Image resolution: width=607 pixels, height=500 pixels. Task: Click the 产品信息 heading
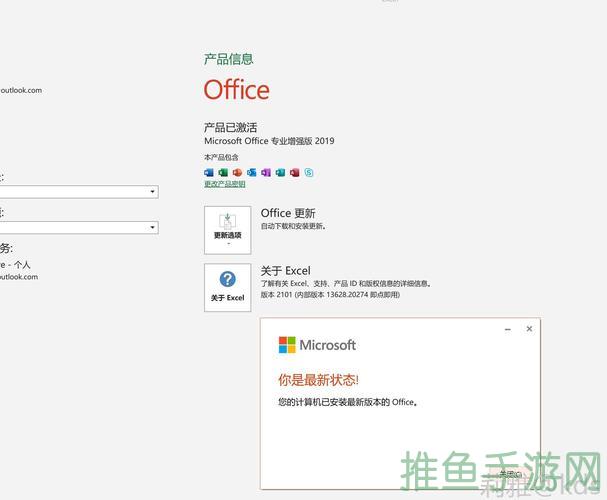[228, 59]
